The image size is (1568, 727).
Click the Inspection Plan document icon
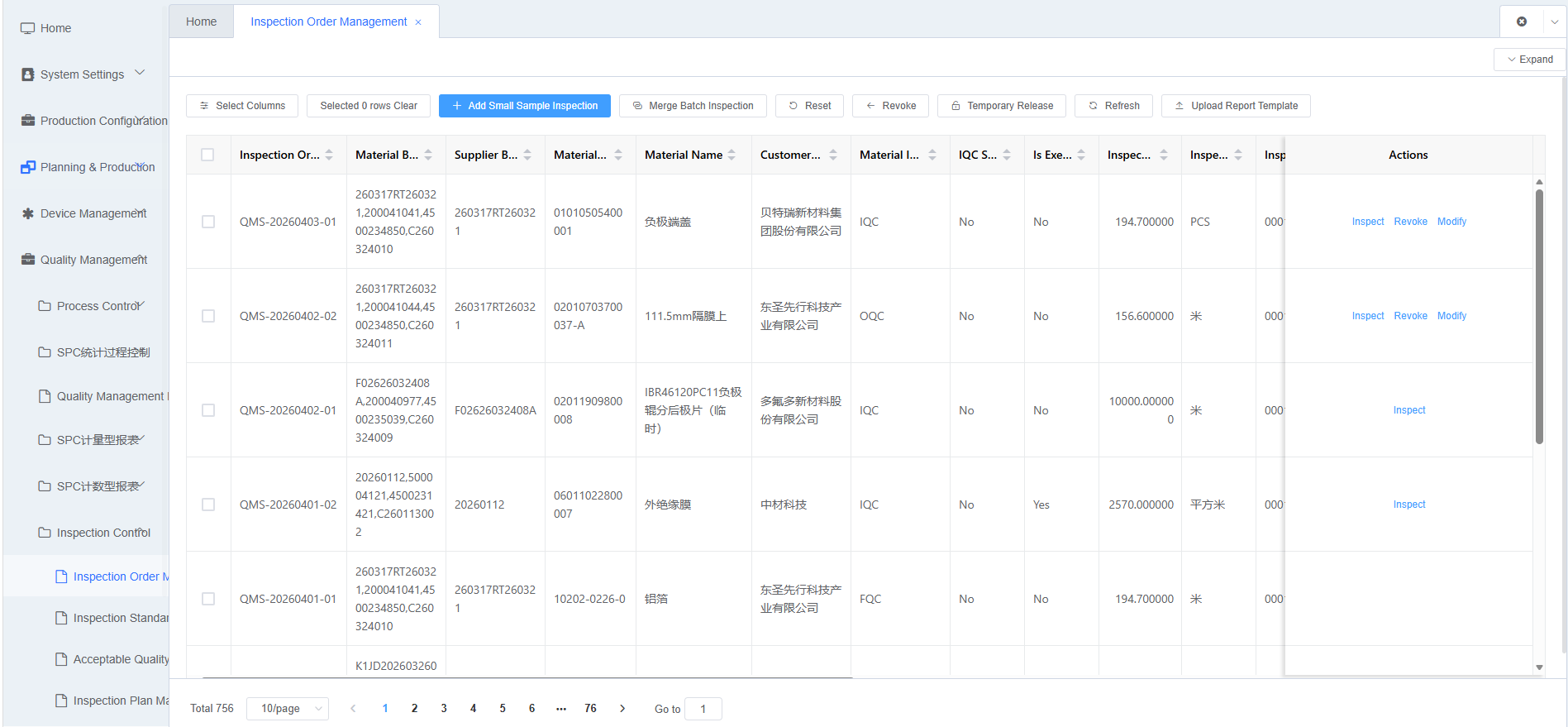(x=61, y=701)
